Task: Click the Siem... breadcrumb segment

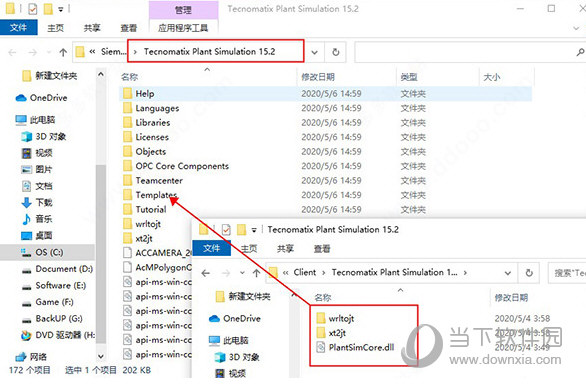Action: tap(114, 52)
